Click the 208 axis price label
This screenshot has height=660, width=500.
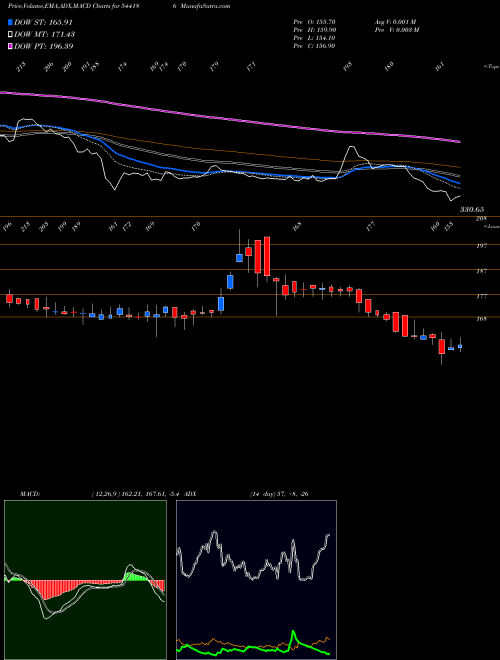(481, 218)
